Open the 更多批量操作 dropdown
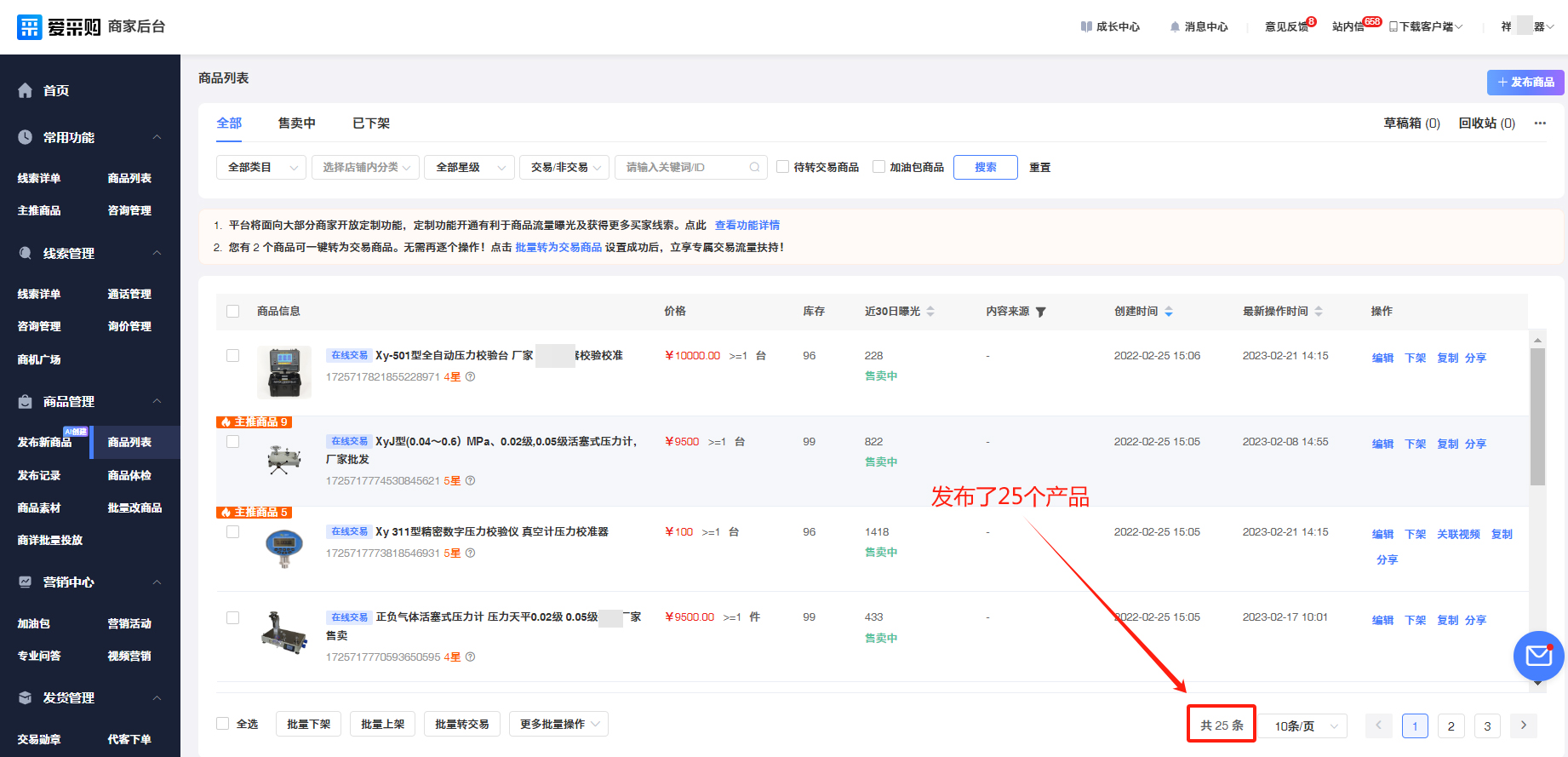 coord(558,724)
